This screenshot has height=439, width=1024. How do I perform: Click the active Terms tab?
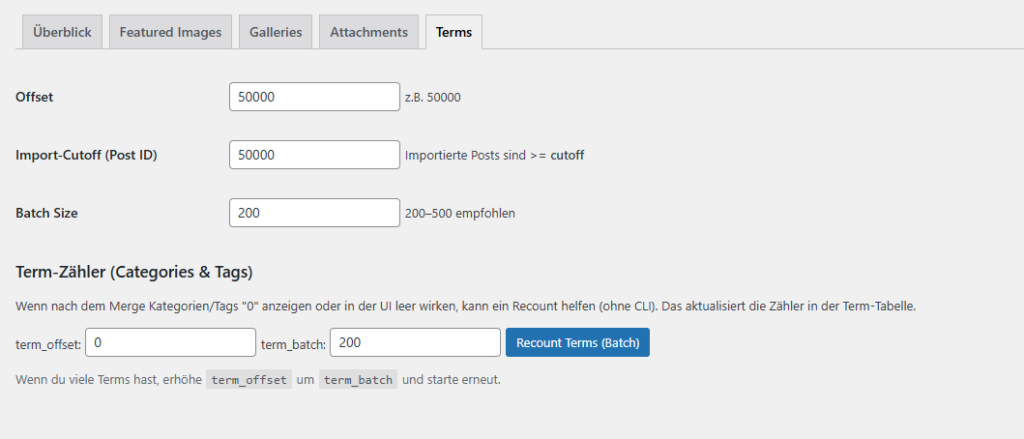coord(455,32)
